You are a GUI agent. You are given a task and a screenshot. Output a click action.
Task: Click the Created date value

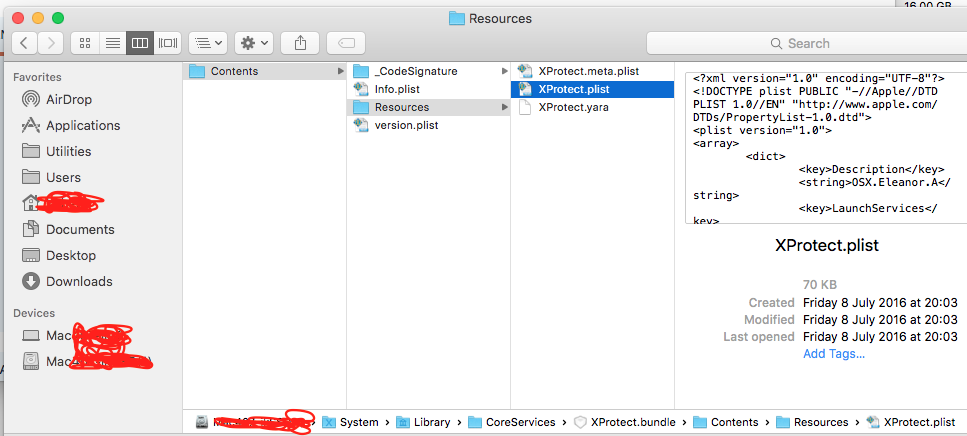(880, 303)
